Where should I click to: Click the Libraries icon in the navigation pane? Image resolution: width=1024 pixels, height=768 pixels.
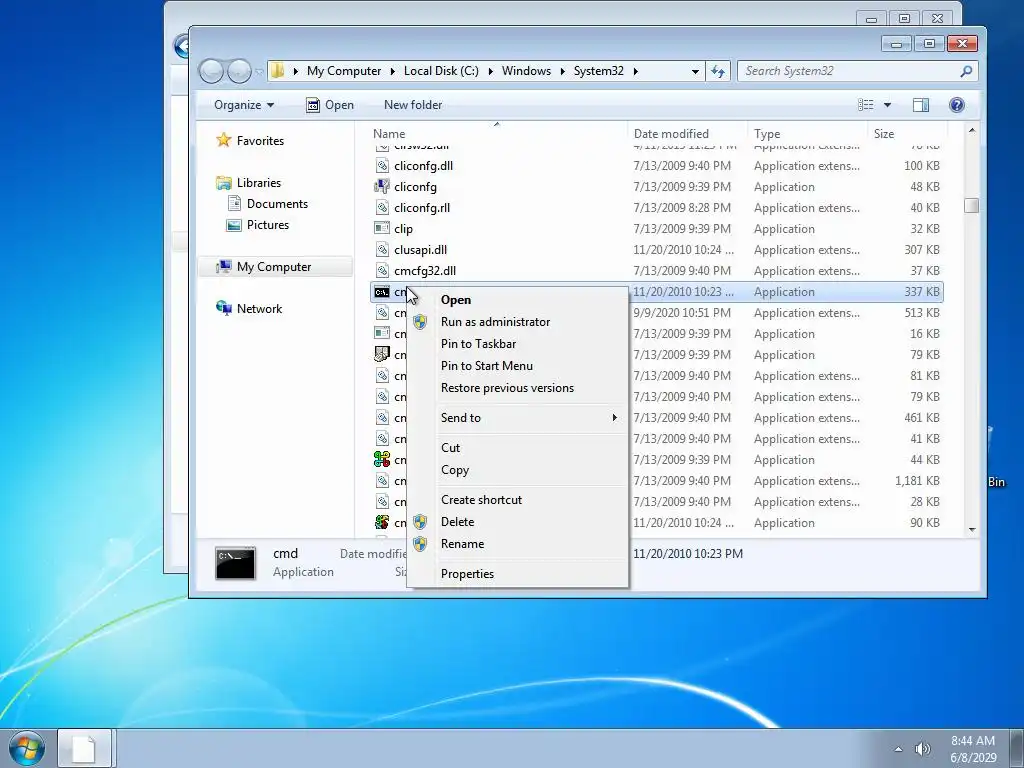[223, 183]
